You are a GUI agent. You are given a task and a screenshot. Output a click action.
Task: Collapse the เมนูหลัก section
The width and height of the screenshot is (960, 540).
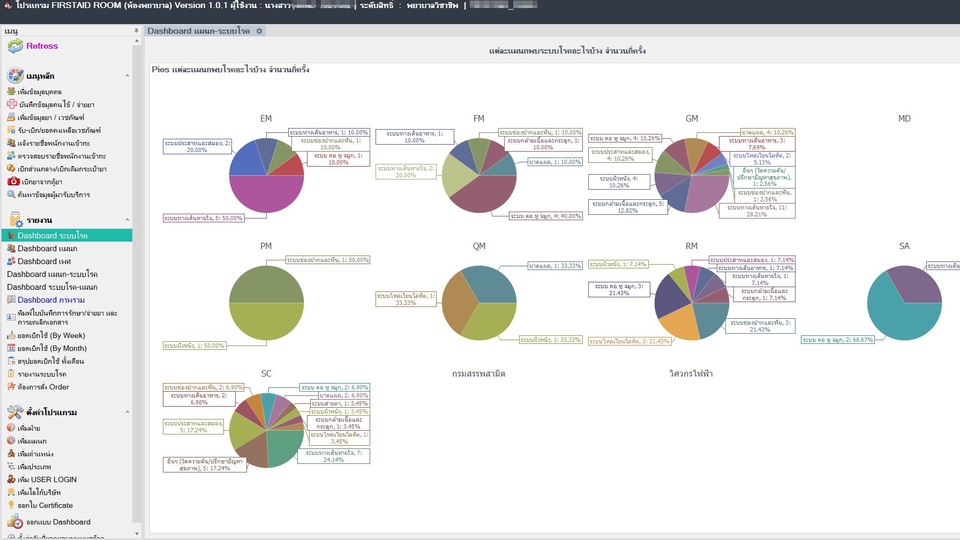[x=133, y=76]
